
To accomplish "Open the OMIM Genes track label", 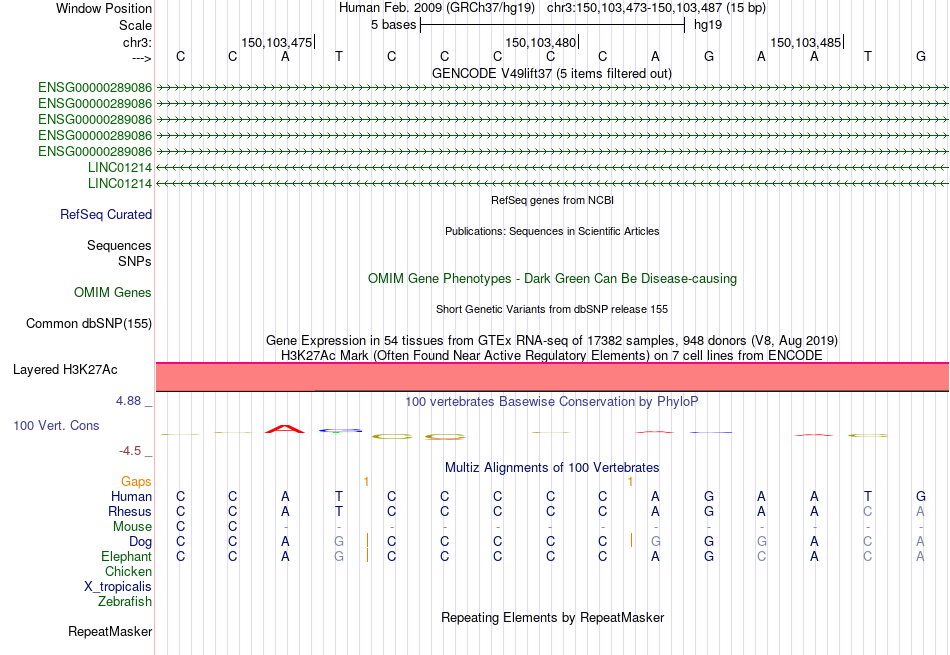I will click(x=113, y=293).
